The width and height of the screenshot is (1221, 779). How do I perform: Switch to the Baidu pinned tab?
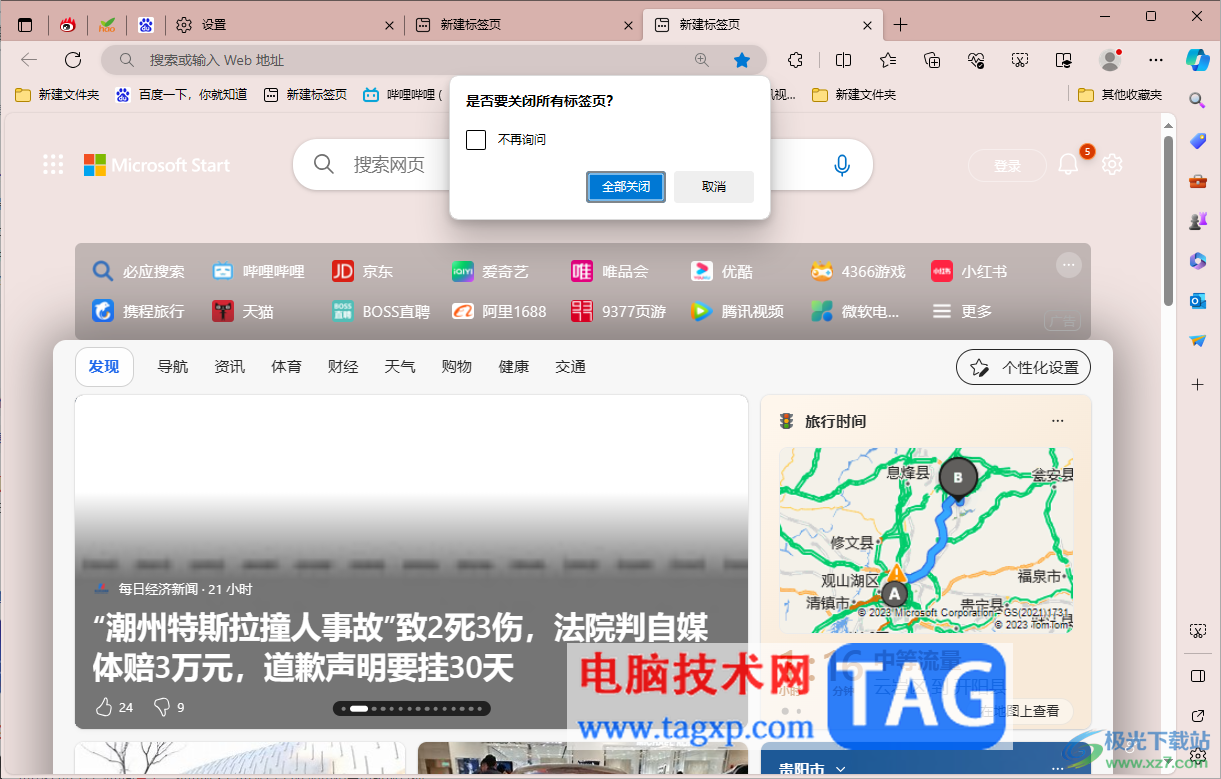(x=146, y=25)
